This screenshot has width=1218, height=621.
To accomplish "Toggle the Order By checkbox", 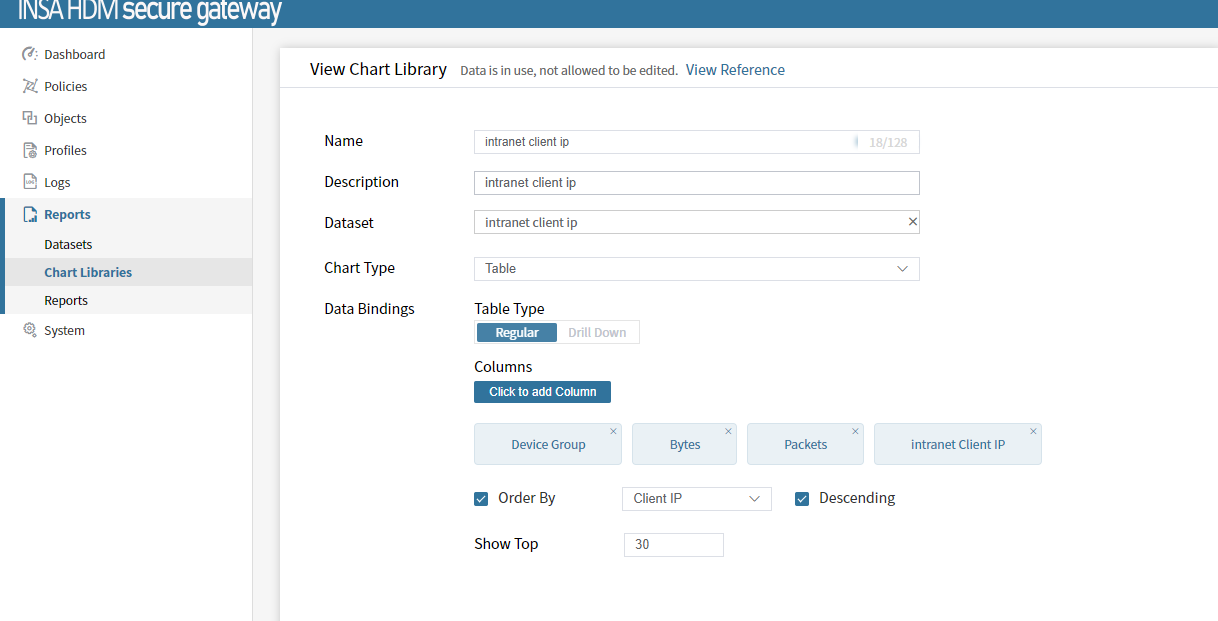I will coord(481,499).
